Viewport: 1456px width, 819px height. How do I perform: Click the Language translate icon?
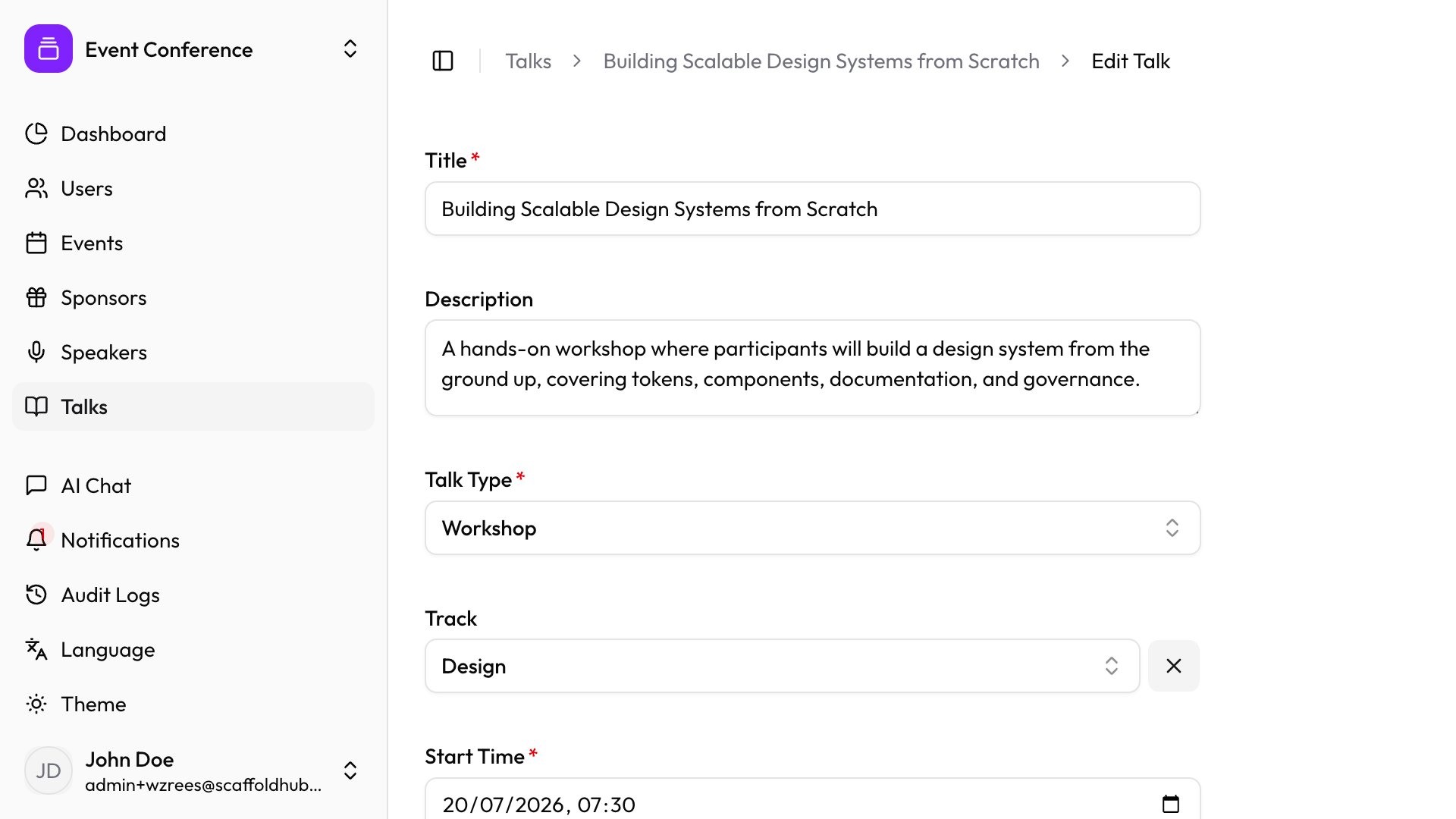(36, 649)
